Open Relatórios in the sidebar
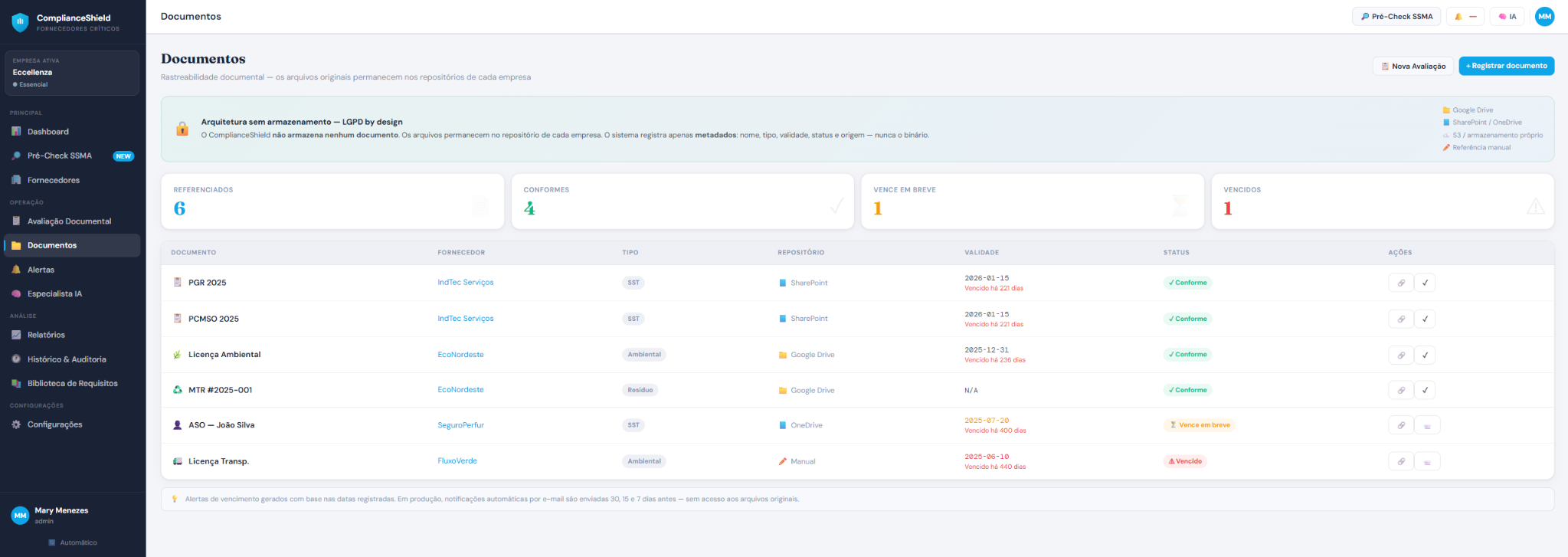Image resolution: width=1568 pixels, height=557 pixels. 72,335
